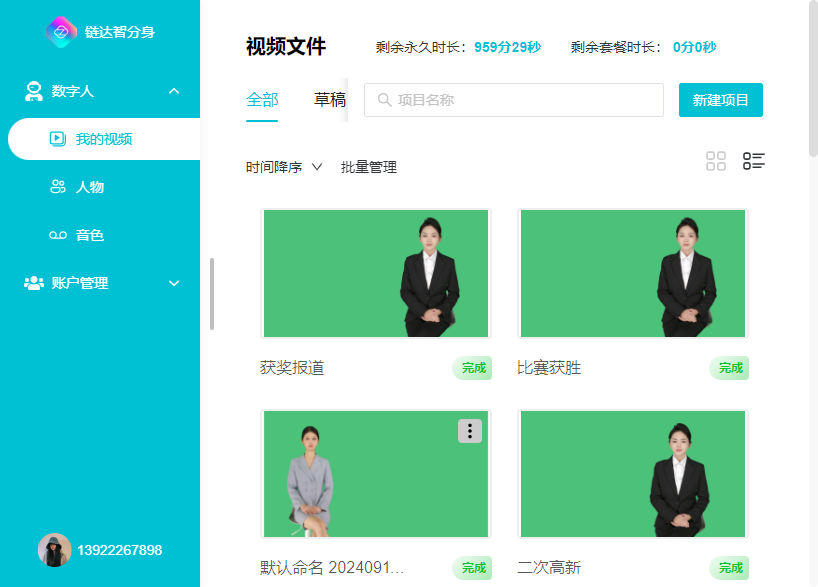Switch to the 草稿 tab
This screenshot has width=818, height=587.
[x=329, y=100]
